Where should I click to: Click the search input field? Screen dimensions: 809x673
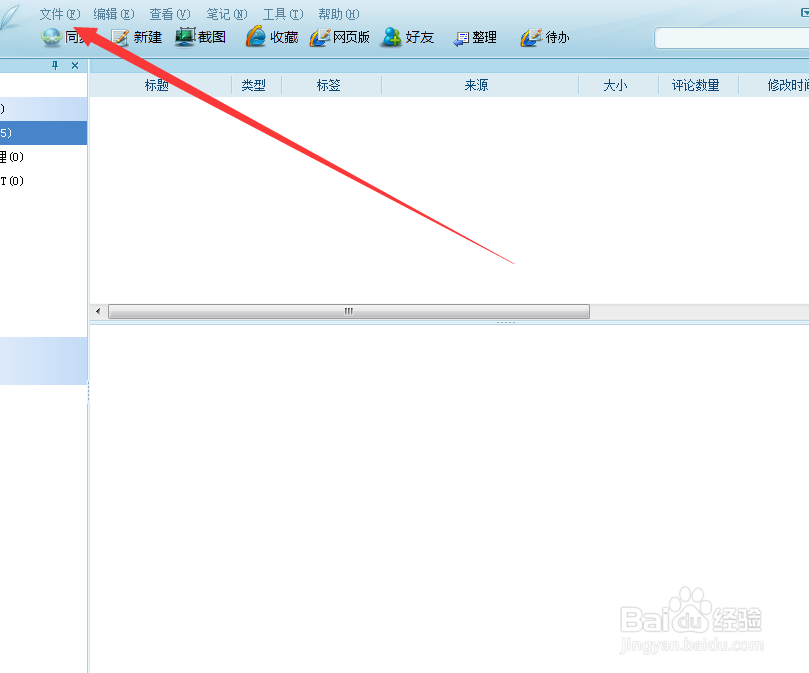click(732, 38)
